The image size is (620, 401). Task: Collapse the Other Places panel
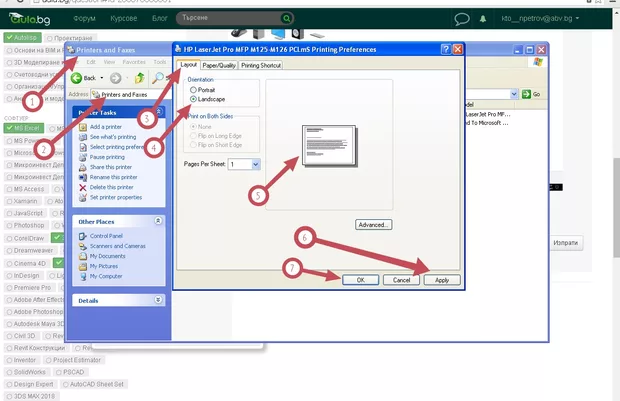[158, 221]
